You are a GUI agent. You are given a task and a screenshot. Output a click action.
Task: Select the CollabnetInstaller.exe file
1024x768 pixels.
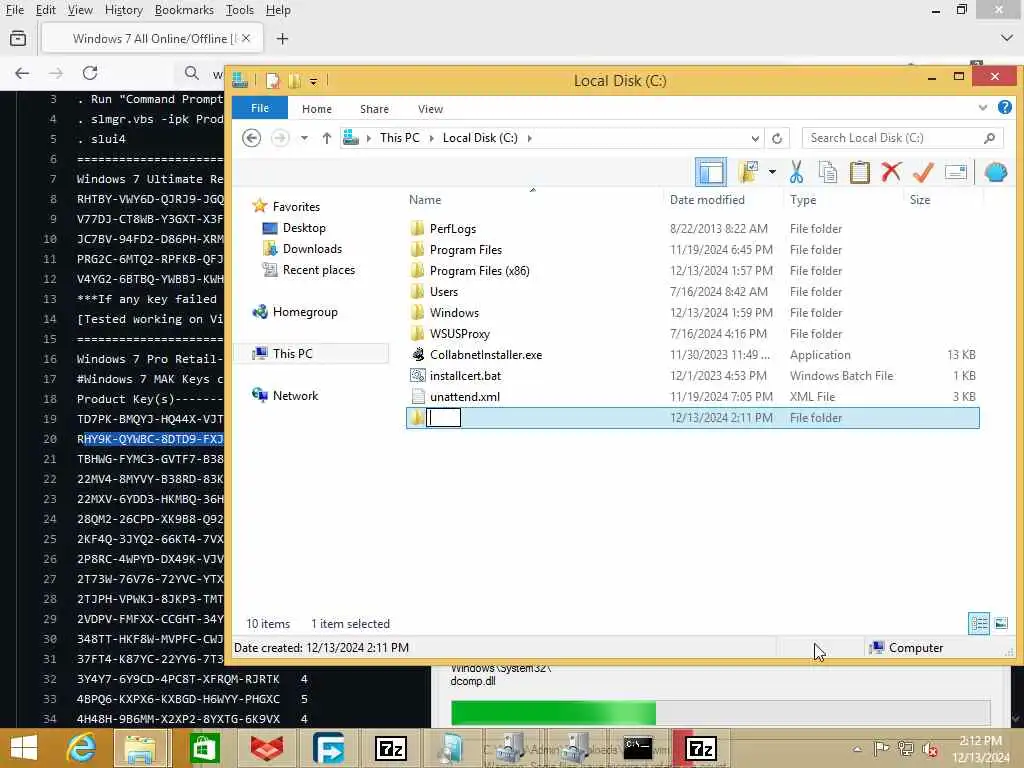click(x=486, y=355)
